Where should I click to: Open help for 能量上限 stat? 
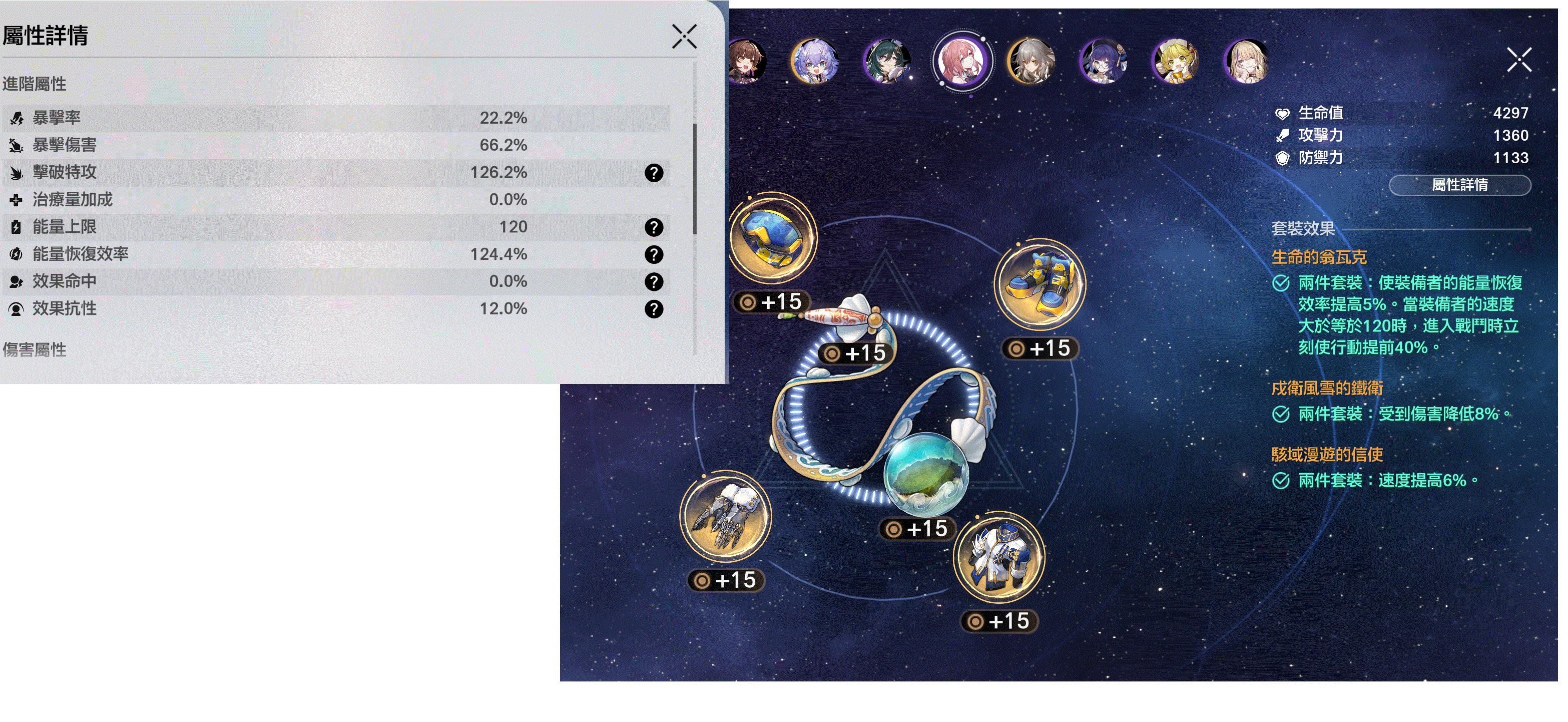pos(654,228)
